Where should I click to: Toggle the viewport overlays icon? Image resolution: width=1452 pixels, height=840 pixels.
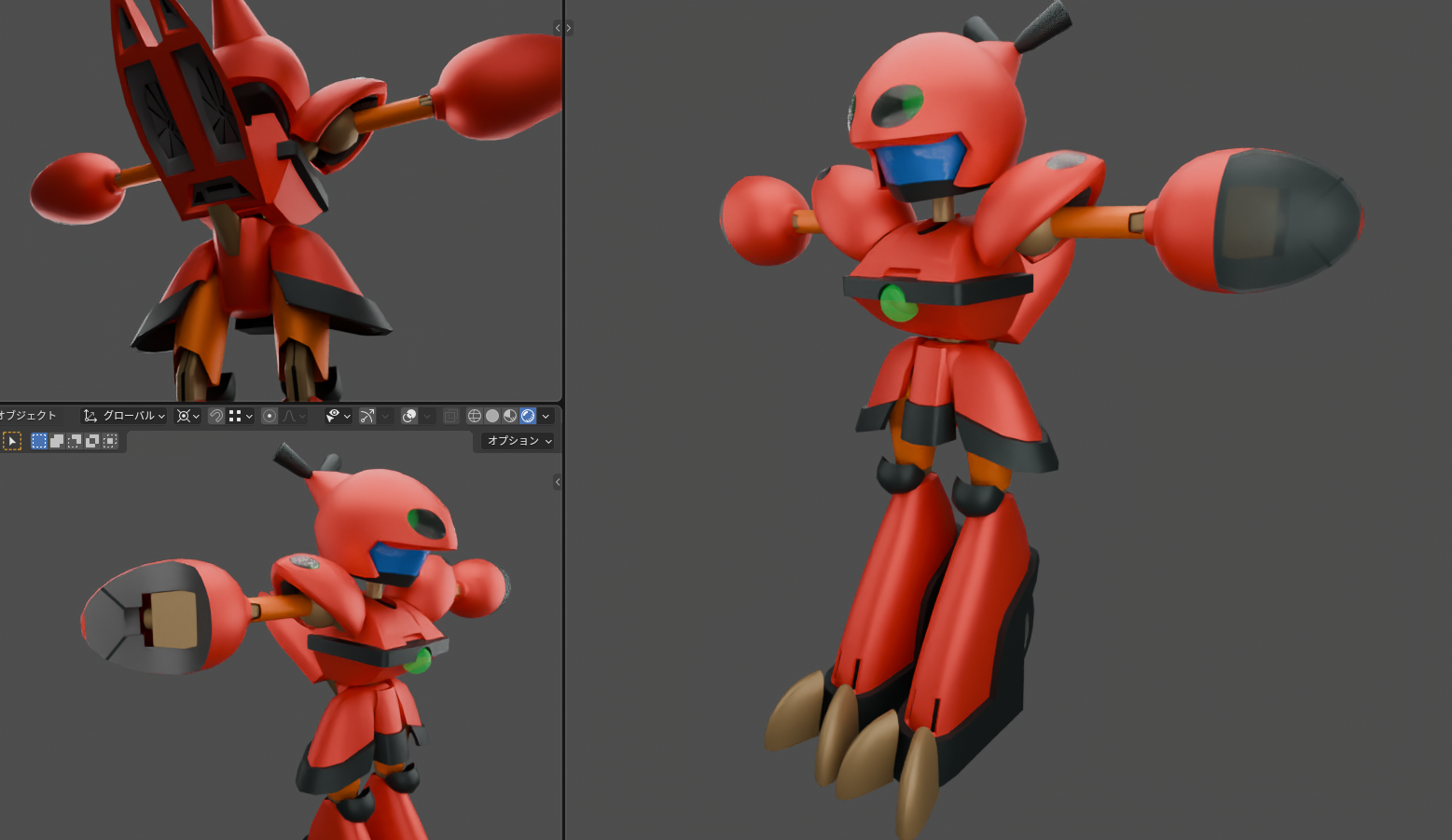click(x=409, y=416)
